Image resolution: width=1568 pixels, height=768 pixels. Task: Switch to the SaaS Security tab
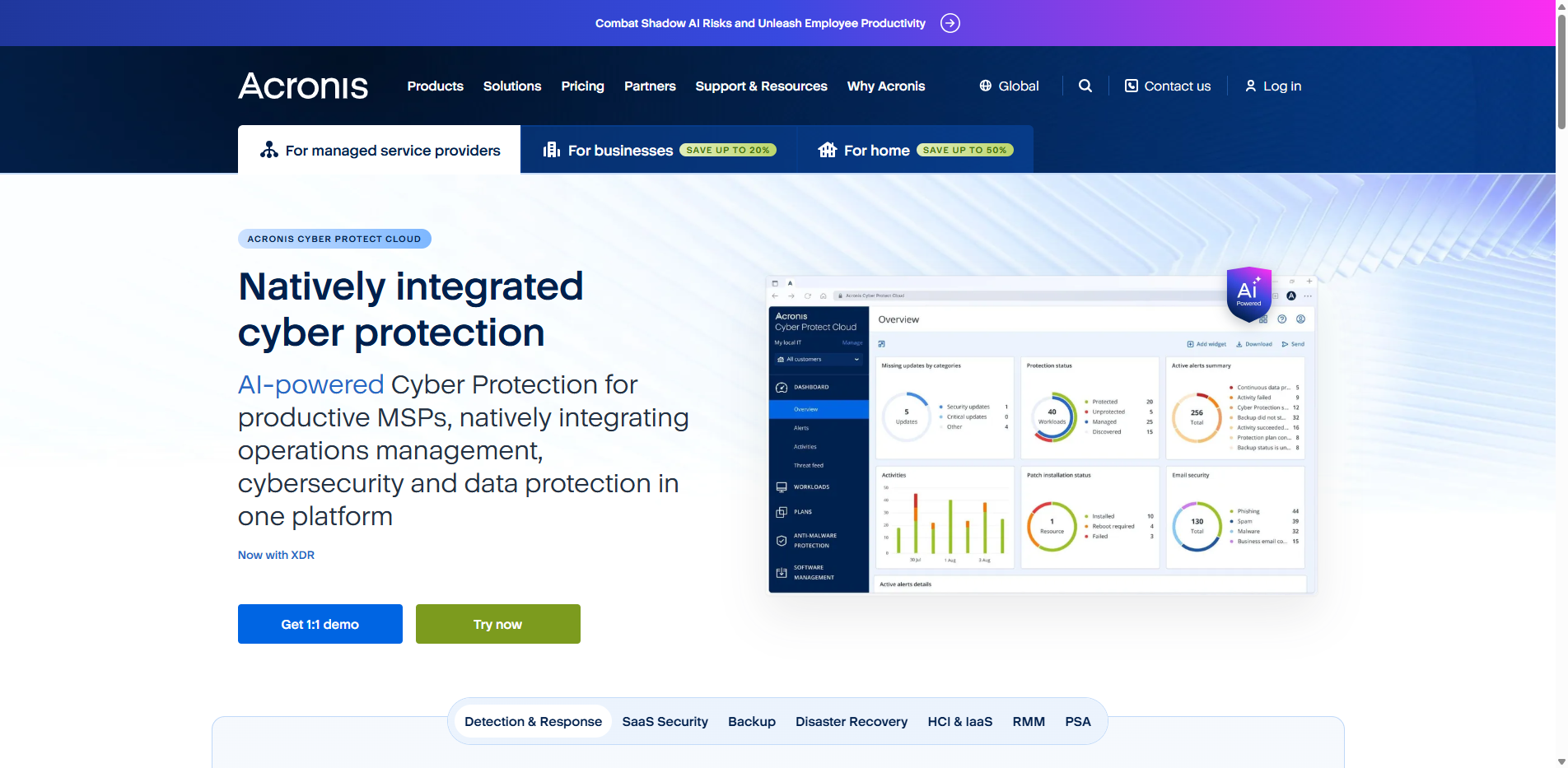click(665, 721)
